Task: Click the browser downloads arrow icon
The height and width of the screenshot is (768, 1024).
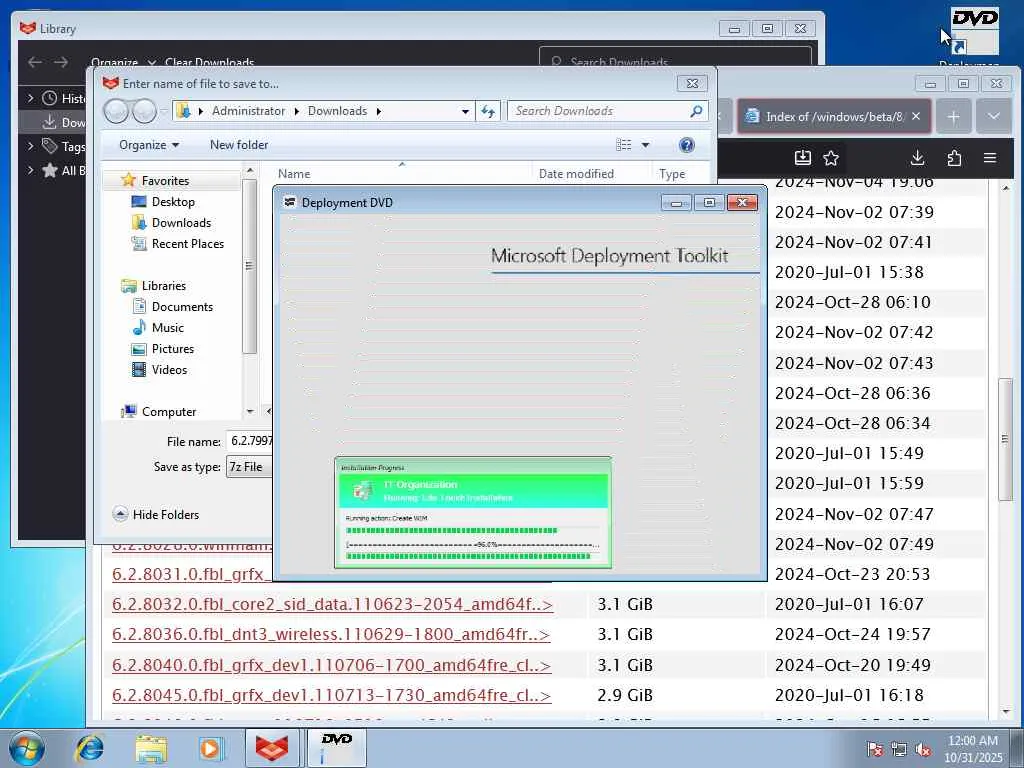Action: (x=917, y=157)
